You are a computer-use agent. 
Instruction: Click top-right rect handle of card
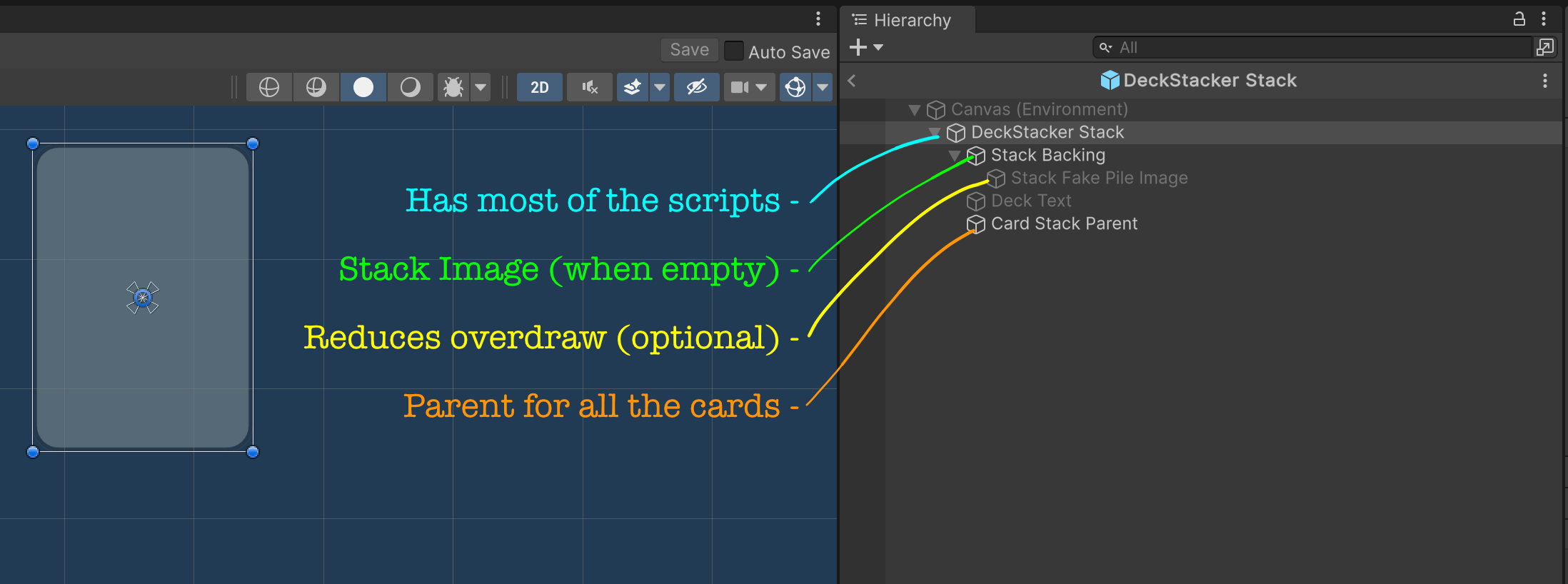pyautogui.click(x=253, y=144)
